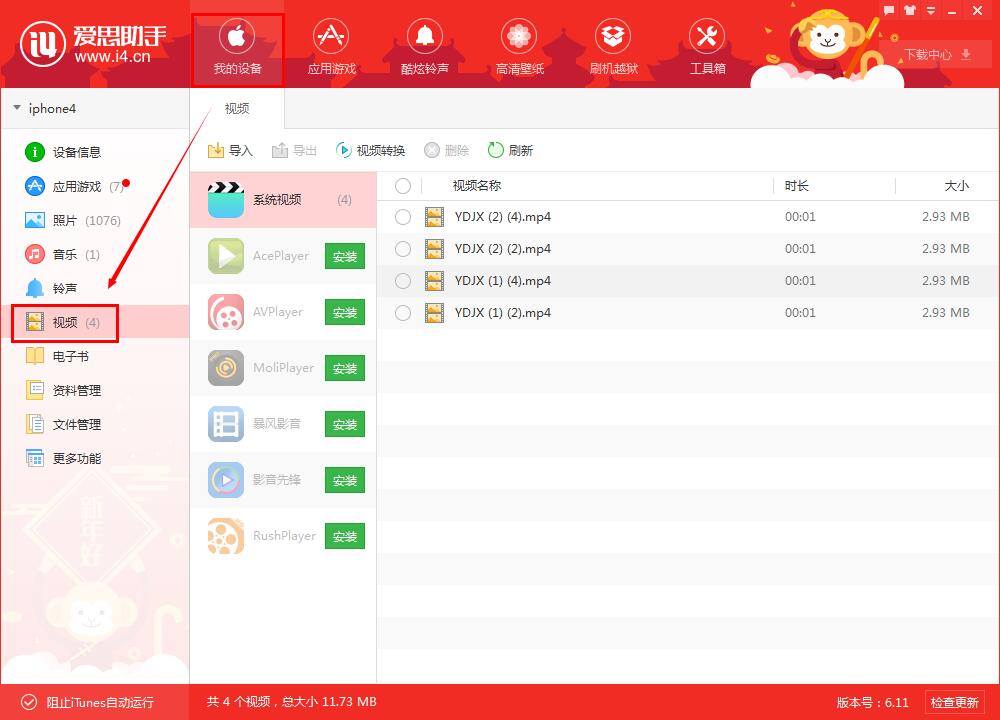Check the YDJX (2) (4).mp4 checkbox
The width and height of the screenshot is (1000, 720).
(403, 217)
